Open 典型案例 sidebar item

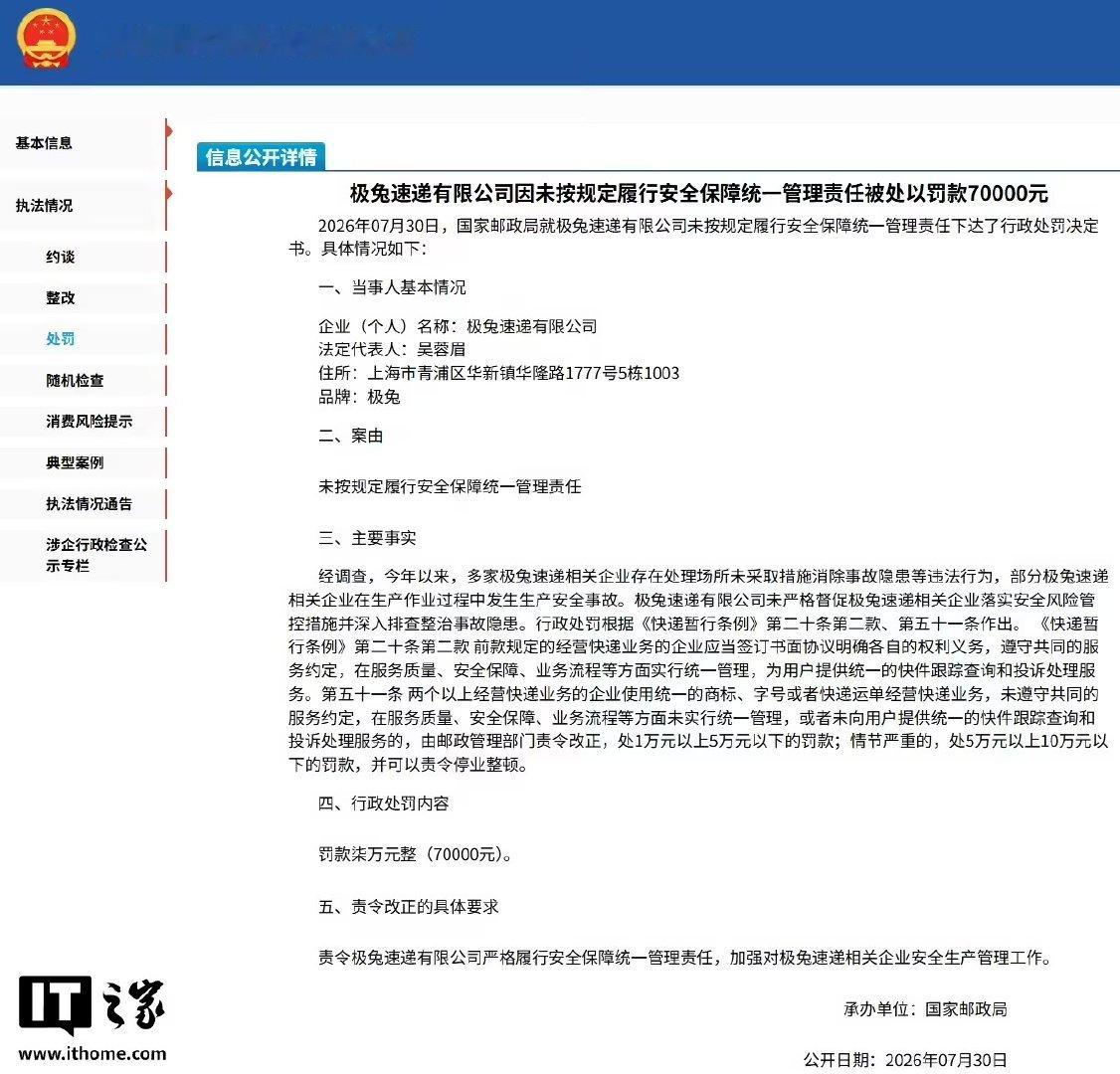pos(75,462)
